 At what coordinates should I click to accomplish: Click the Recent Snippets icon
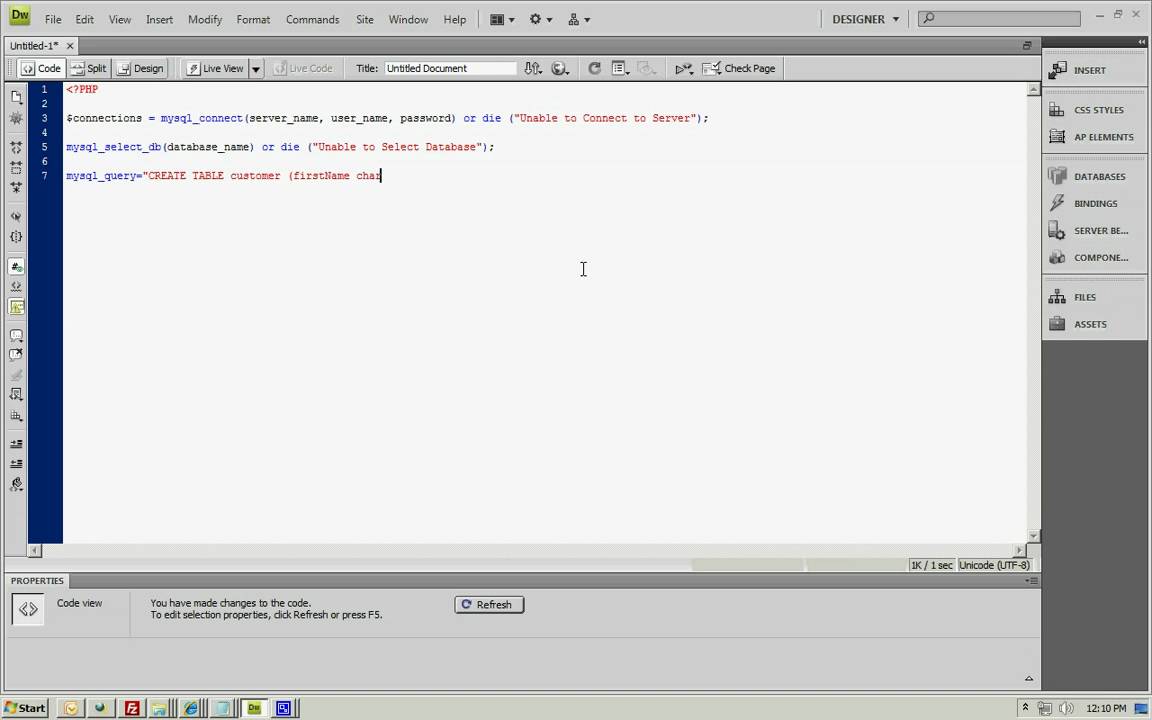click(16, 395)
